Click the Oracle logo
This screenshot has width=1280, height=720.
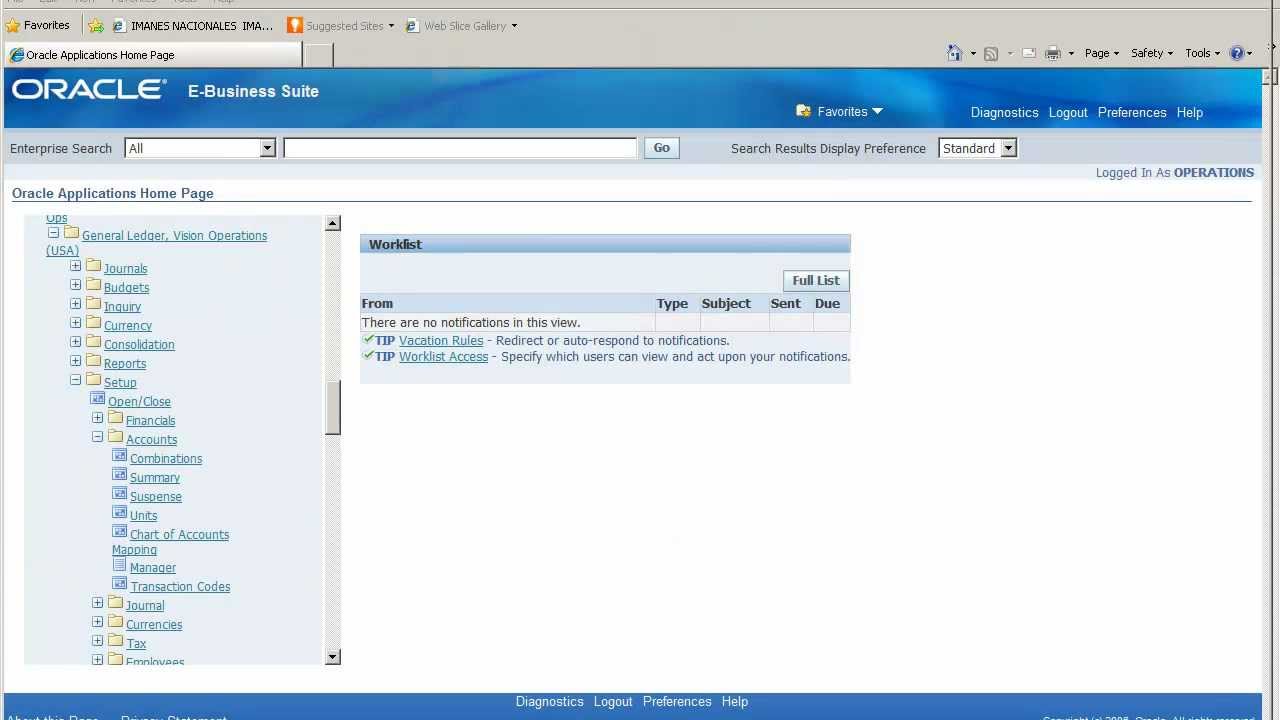pos(89,90)
